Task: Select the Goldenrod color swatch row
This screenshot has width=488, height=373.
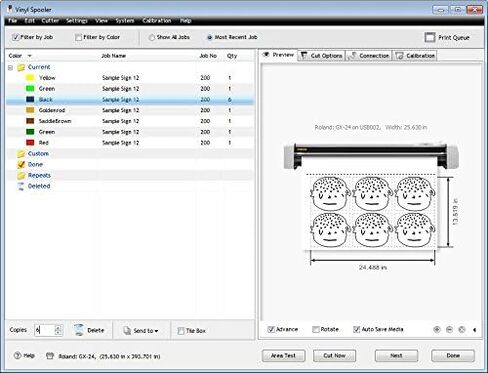Action: click(130, 110)
